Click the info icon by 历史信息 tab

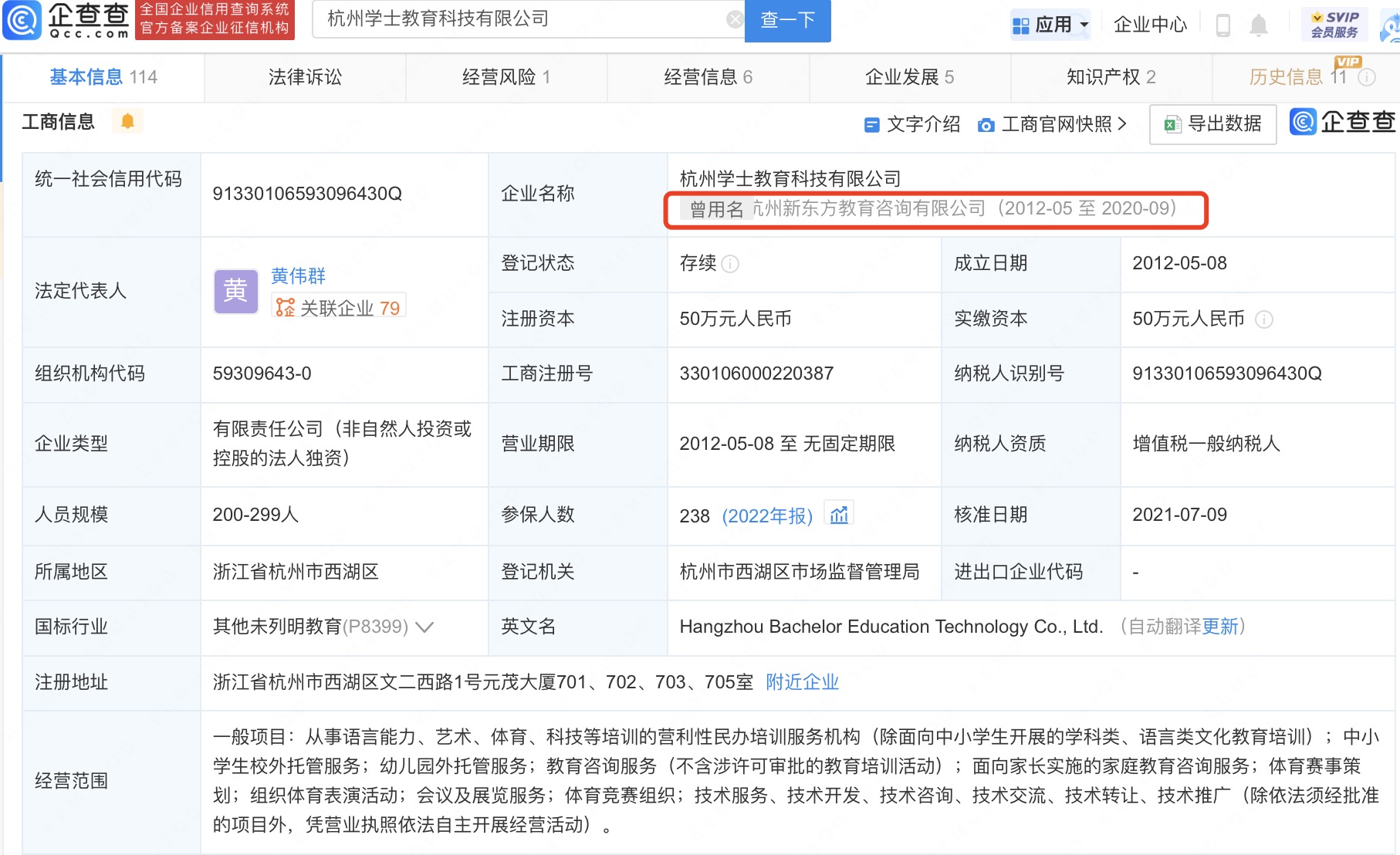1367,77
